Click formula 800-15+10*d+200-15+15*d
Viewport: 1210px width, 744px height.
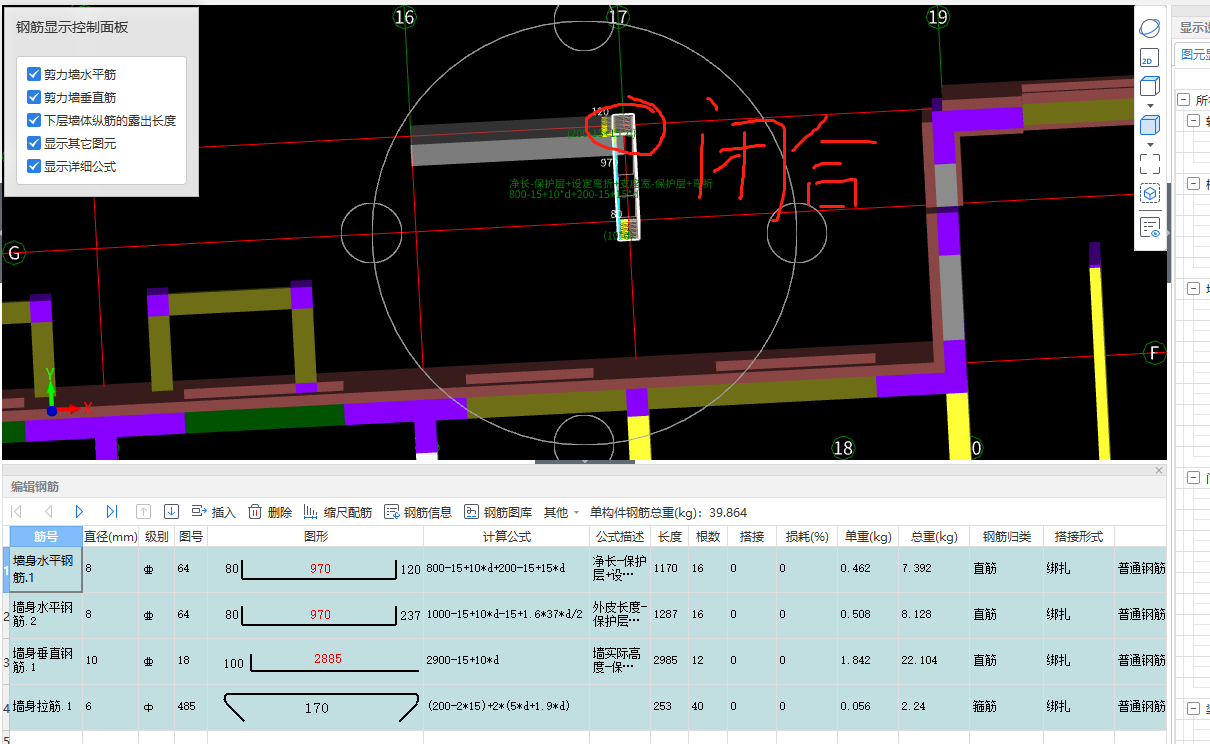pyautogui.click(x=496, y=569)
